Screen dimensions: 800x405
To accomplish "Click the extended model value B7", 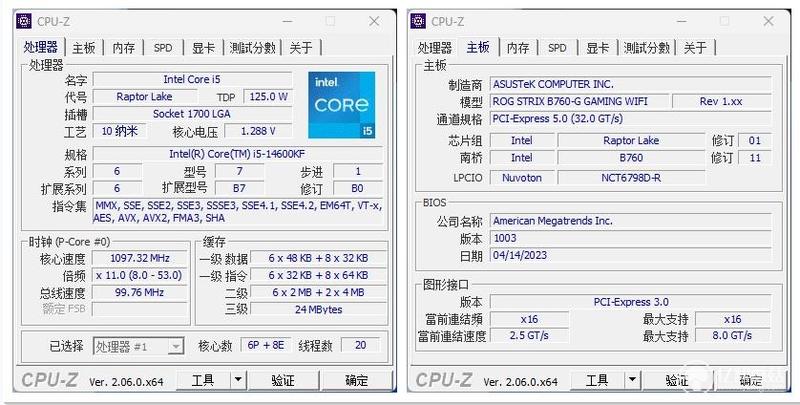I will [239, 188].
